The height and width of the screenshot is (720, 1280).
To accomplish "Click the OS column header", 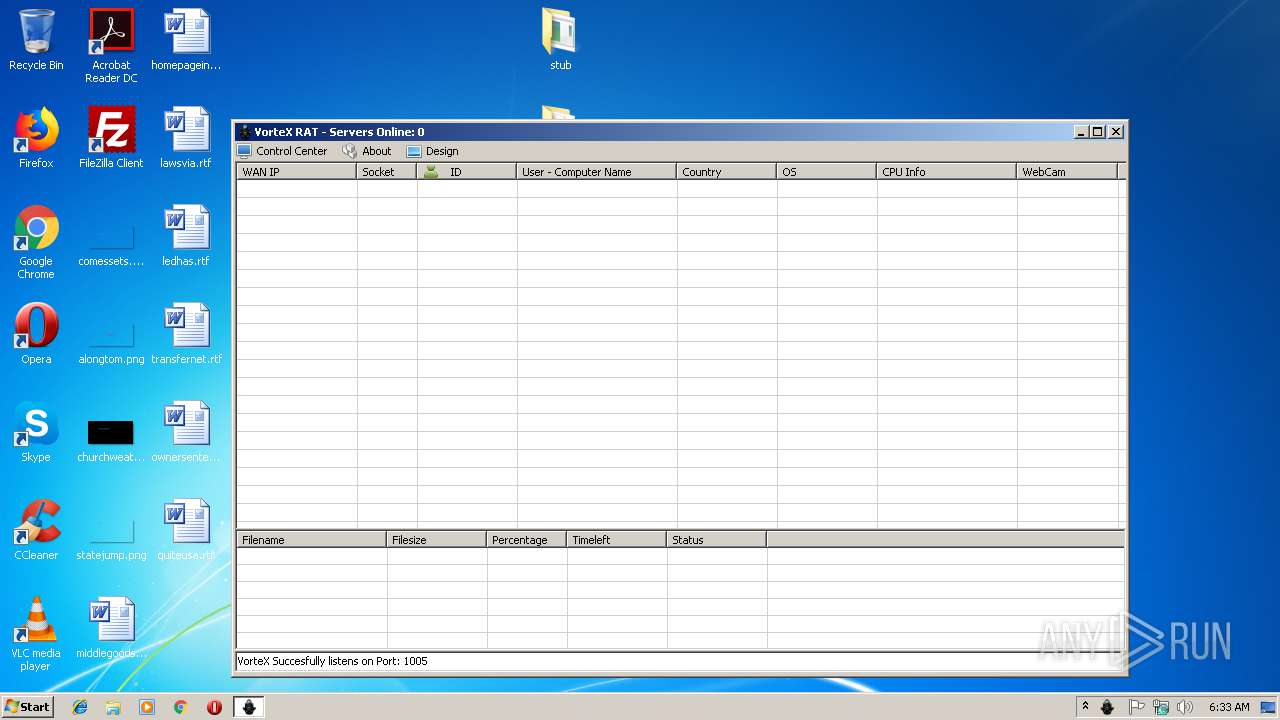I will pos(827,172).
